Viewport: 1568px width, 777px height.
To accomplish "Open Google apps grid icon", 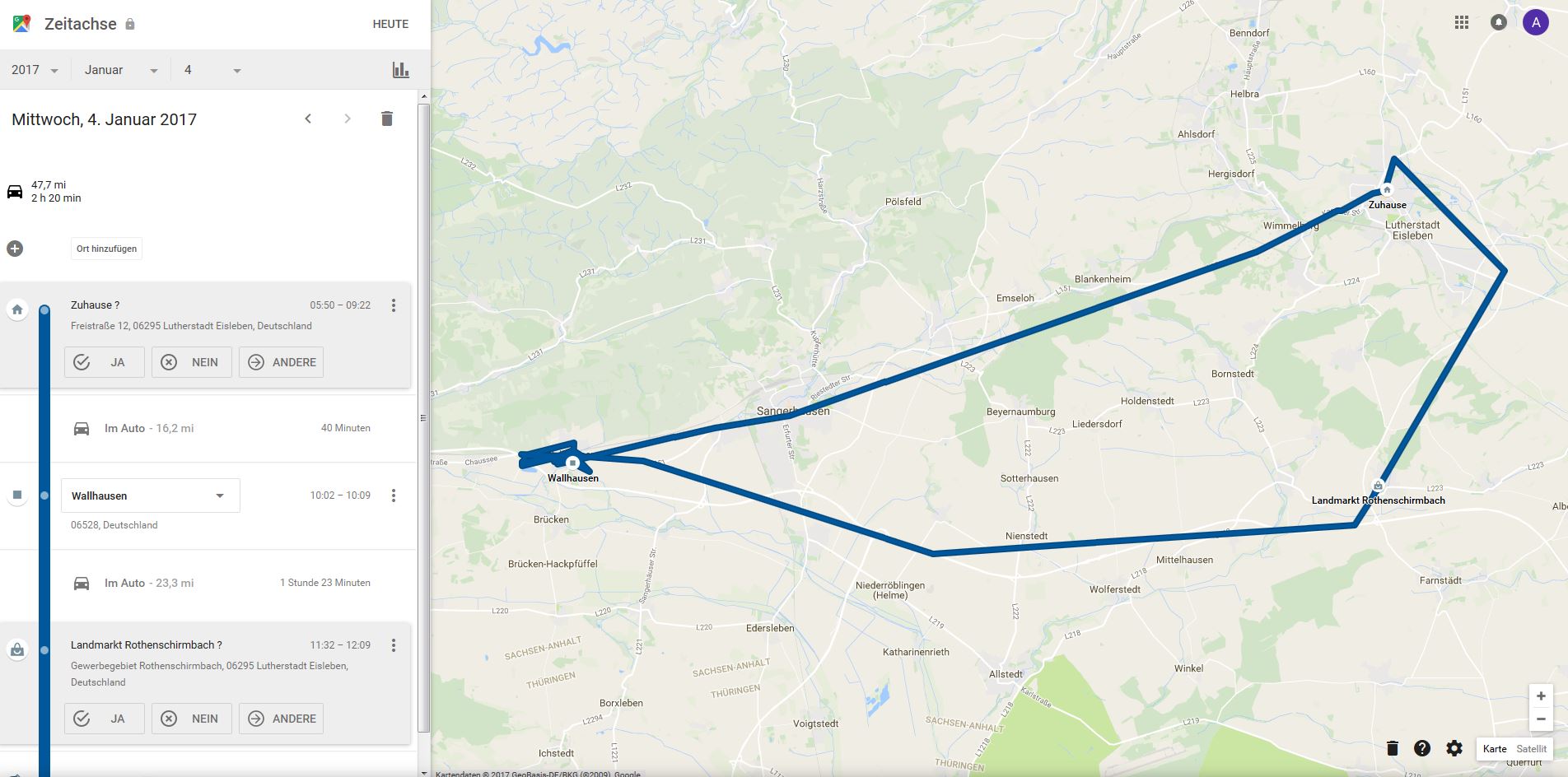I will point(1462,23).
